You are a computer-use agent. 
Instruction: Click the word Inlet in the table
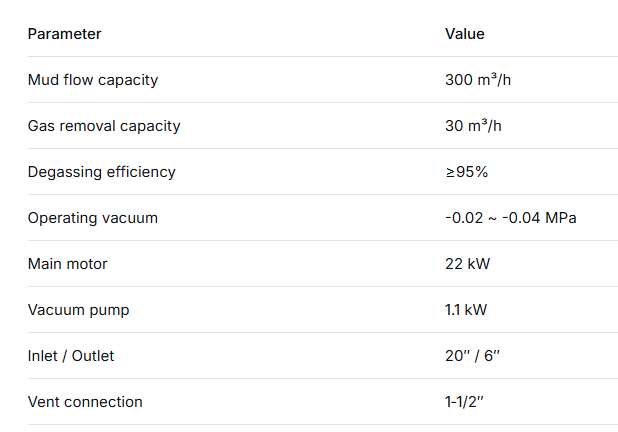click(42, 356)
